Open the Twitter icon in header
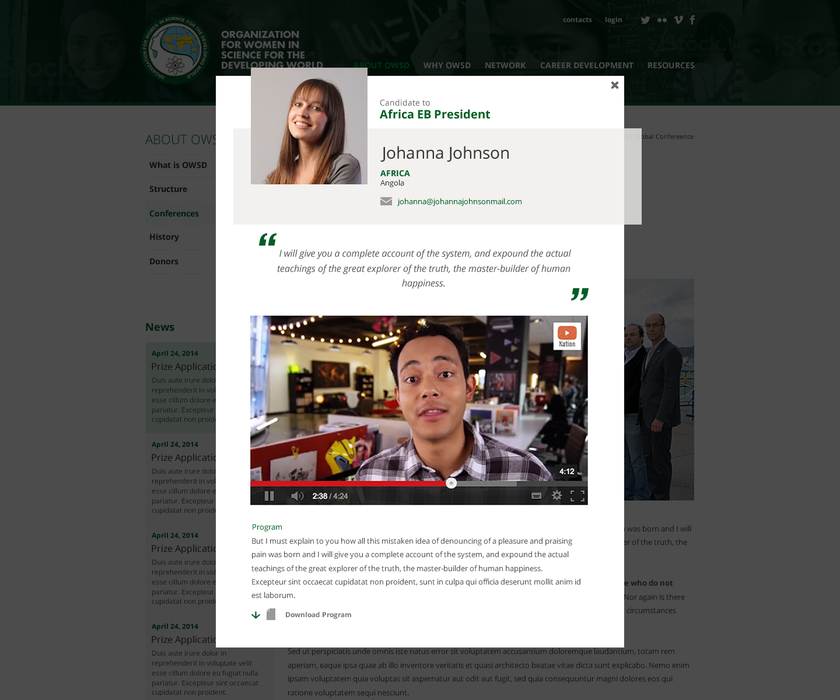Screen dimensions: 840x700 (645, 20)
